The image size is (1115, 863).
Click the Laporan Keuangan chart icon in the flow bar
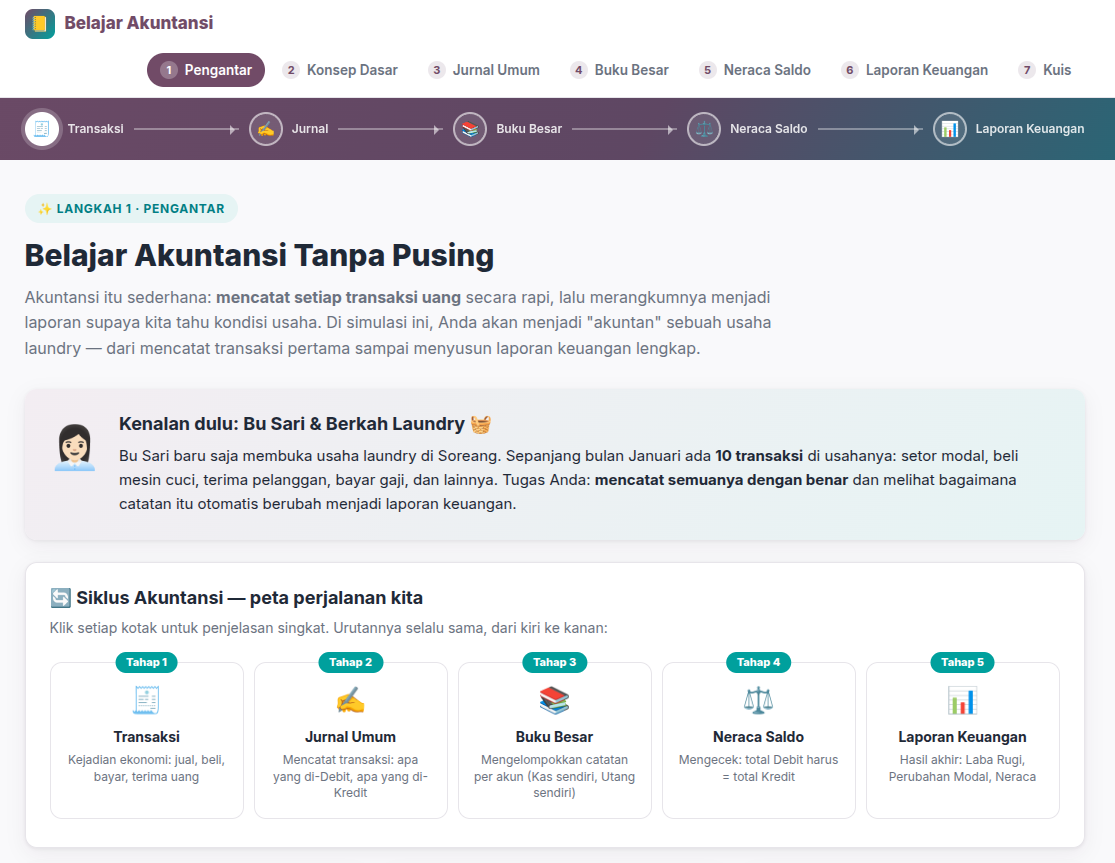point(950,129)
